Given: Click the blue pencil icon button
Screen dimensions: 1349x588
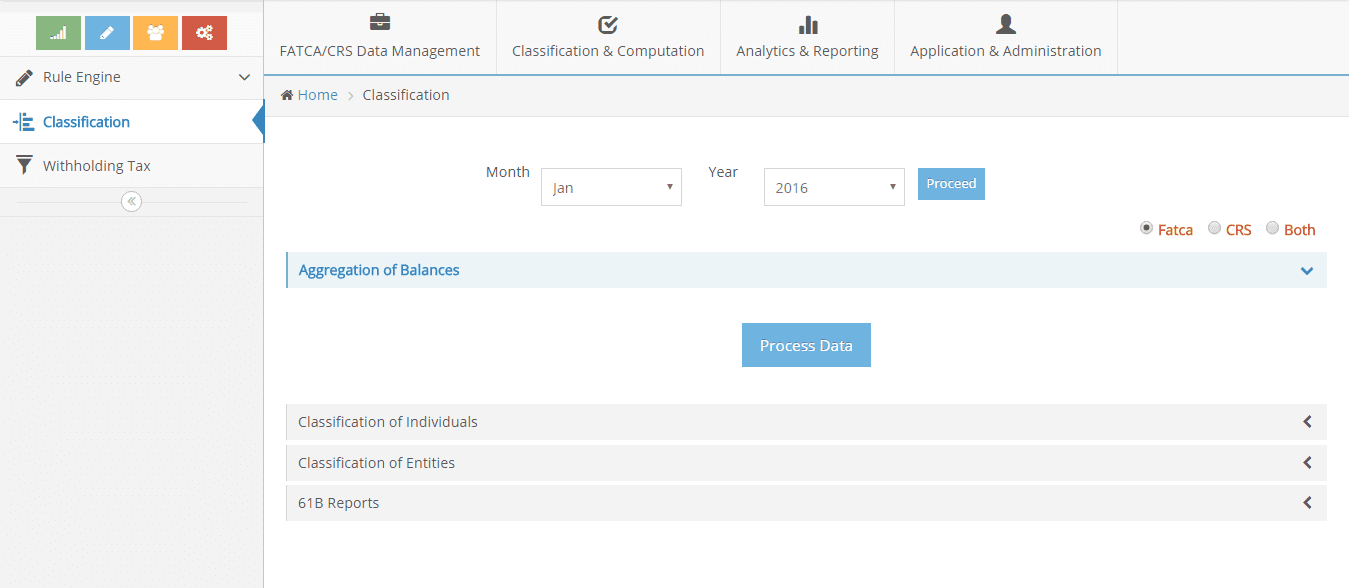Looking at the screenshot, I should (107, 33).
